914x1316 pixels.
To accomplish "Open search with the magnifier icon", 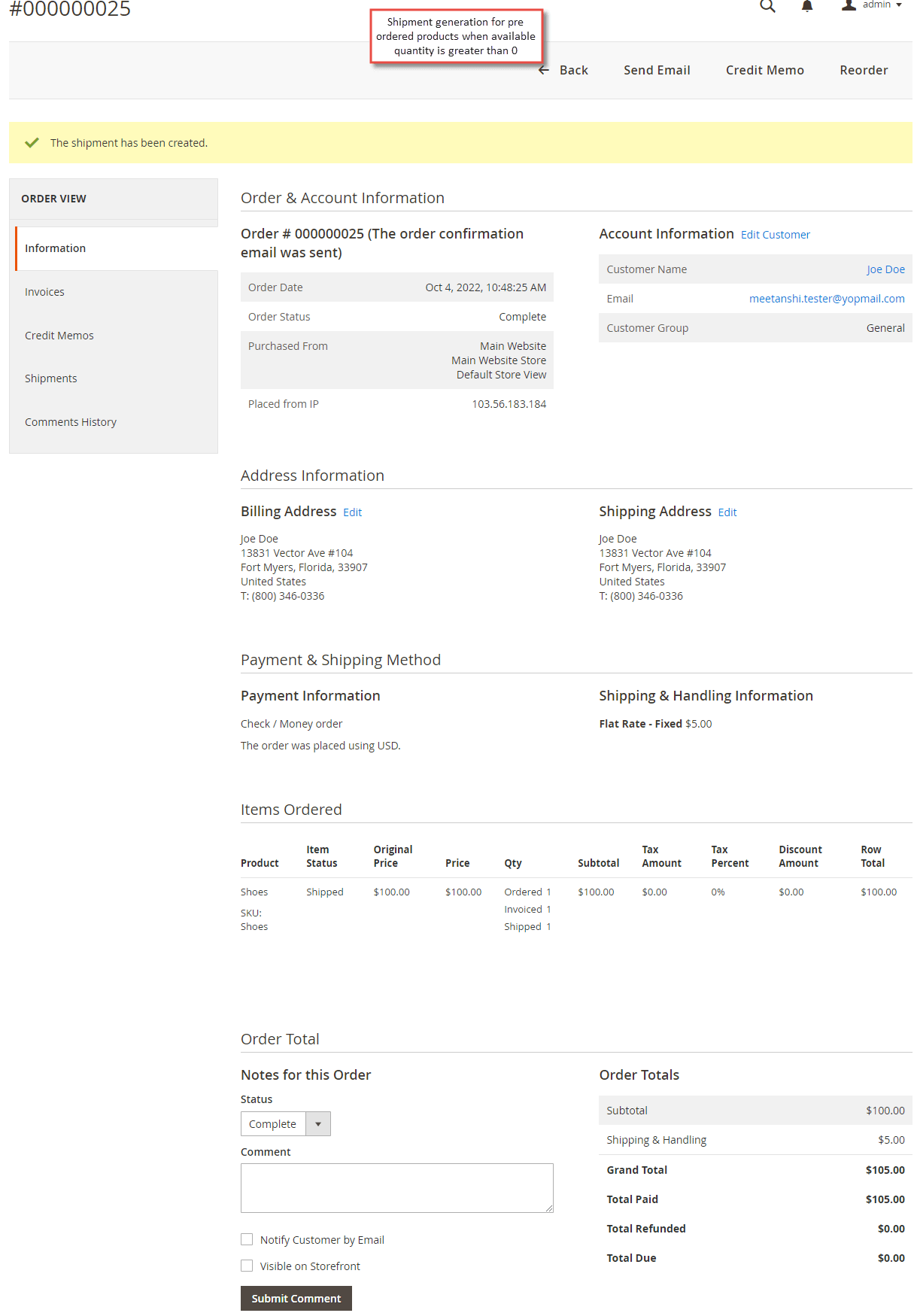I will (767, 5).
